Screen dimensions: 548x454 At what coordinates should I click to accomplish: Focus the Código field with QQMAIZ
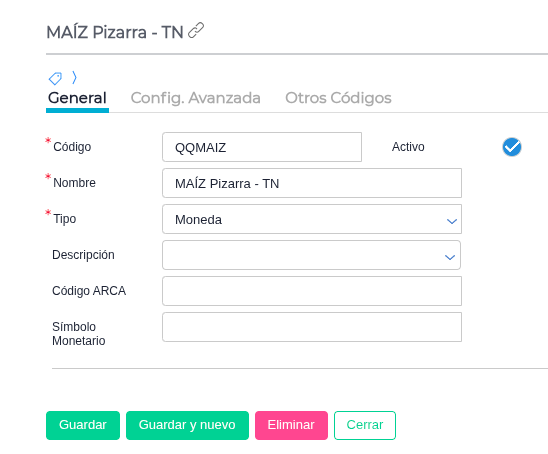coord(262,147)
